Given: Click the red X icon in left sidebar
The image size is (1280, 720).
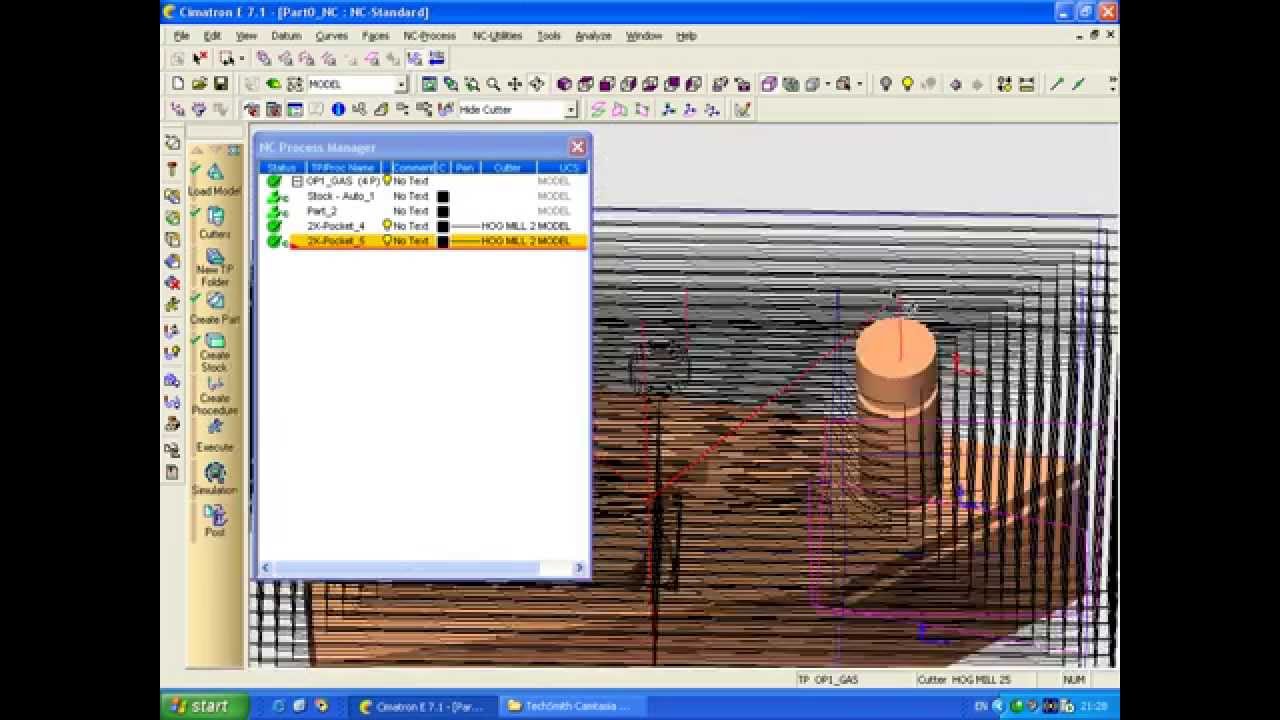Looking at the screenshot, I should click(172, 283).
